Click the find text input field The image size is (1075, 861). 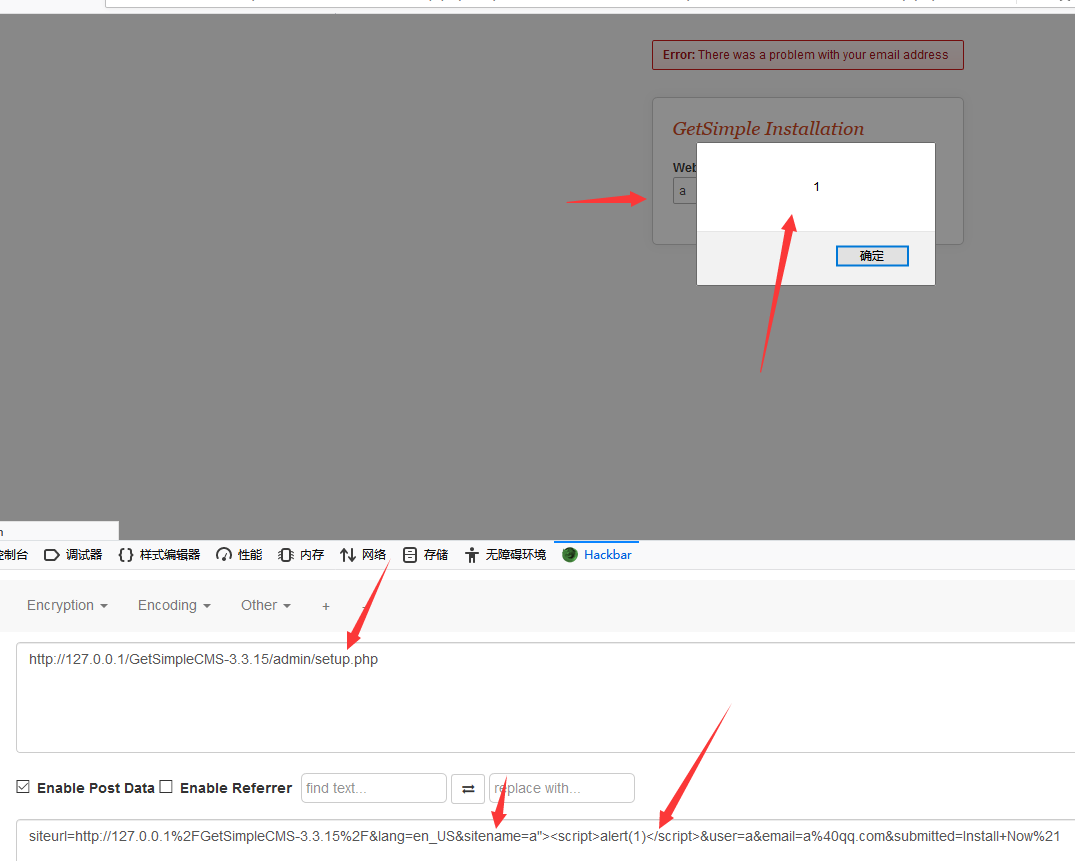[373, 788]
